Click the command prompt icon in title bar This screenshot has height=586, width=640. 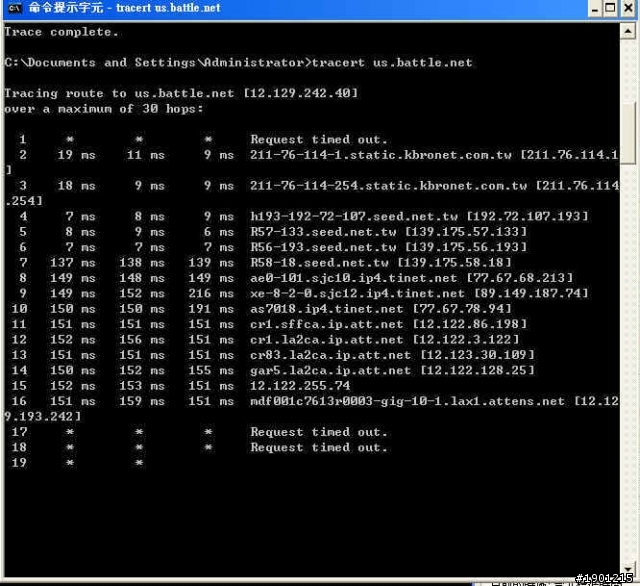click(14, 8)
